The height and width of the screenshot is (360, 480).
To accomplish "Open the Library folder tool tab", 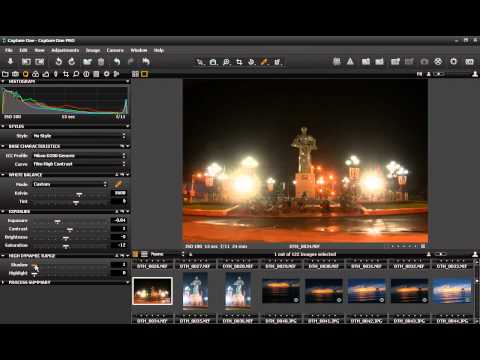I will pos(5,74).
